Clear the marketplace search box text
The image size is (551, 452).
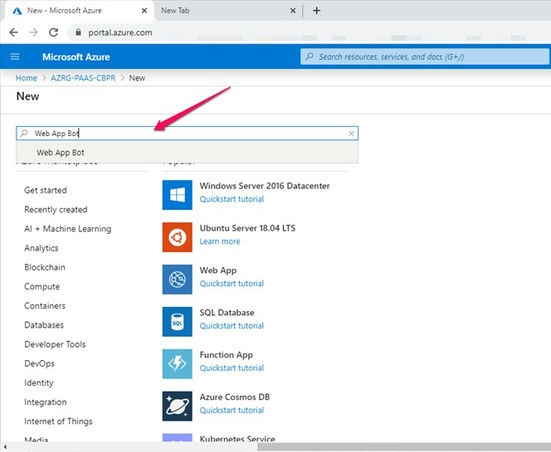tap(351, 133)
